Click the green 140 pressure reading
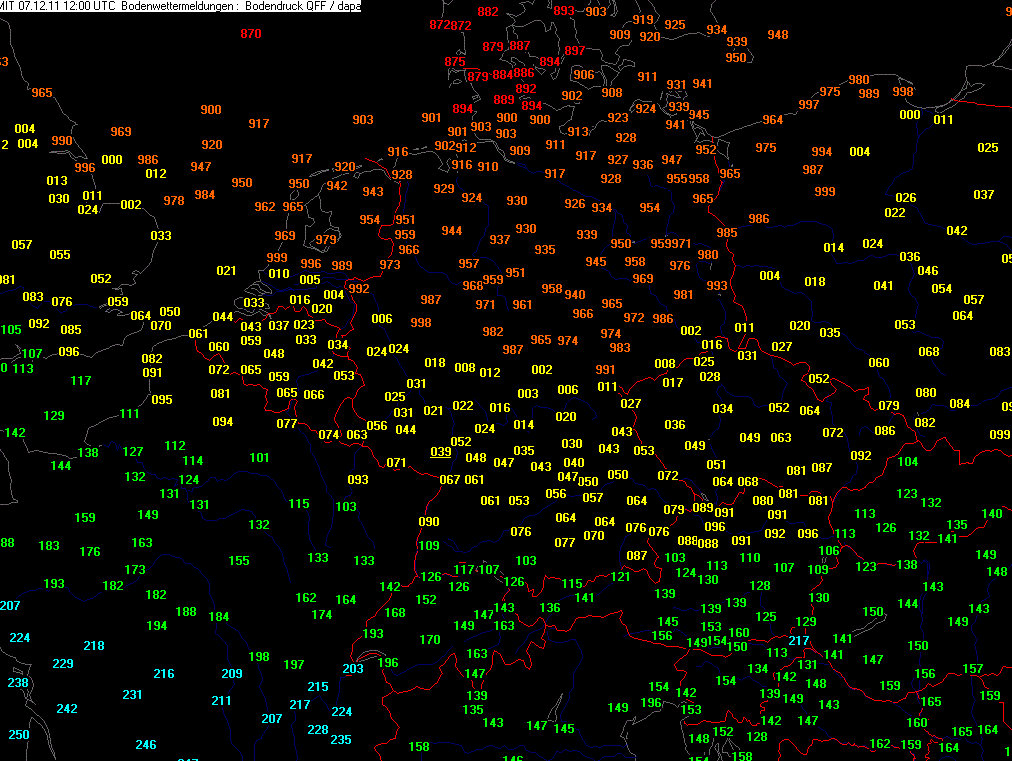The width and height of the screenshot is (1012, 761). click(x=992, y=514)
